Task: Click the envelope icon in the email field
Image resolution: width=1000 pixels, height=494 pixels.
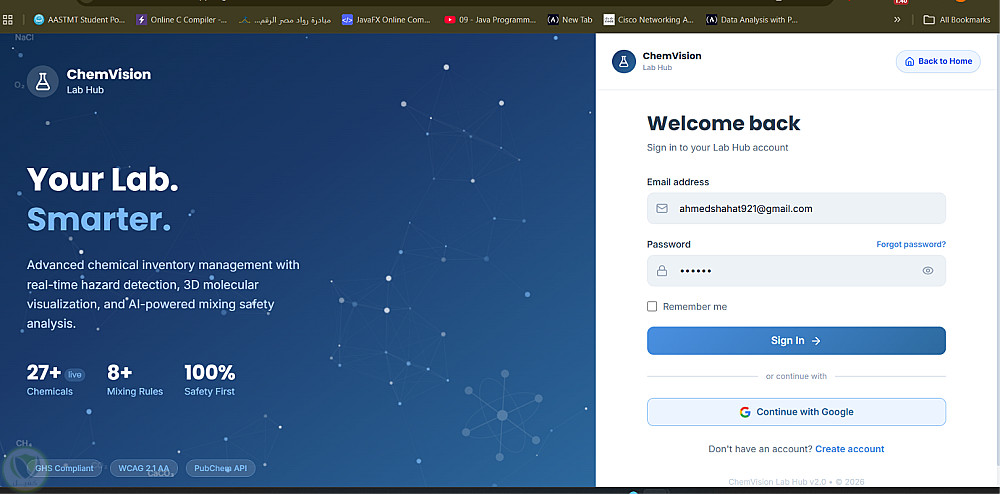Action: 662,208
